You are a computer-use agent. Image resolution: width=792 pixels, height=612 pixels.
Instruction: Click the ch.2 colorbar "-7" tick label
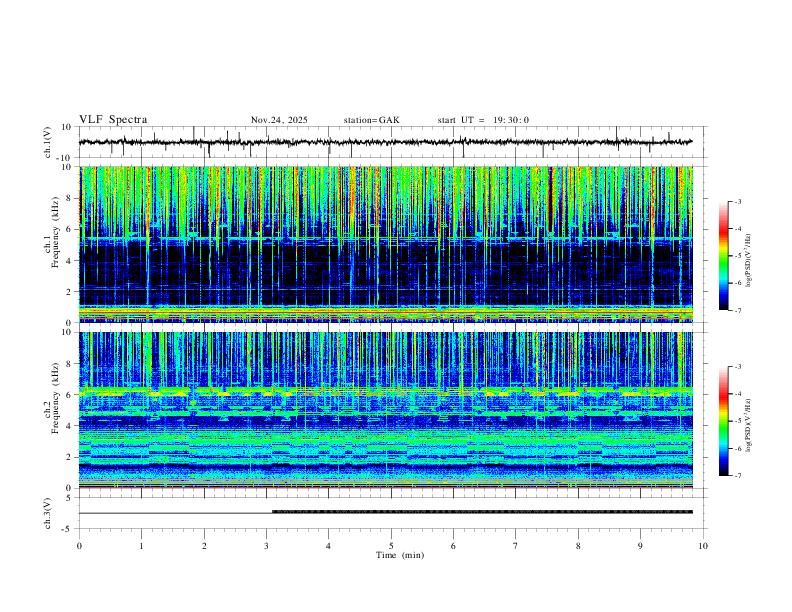(737, 476)
